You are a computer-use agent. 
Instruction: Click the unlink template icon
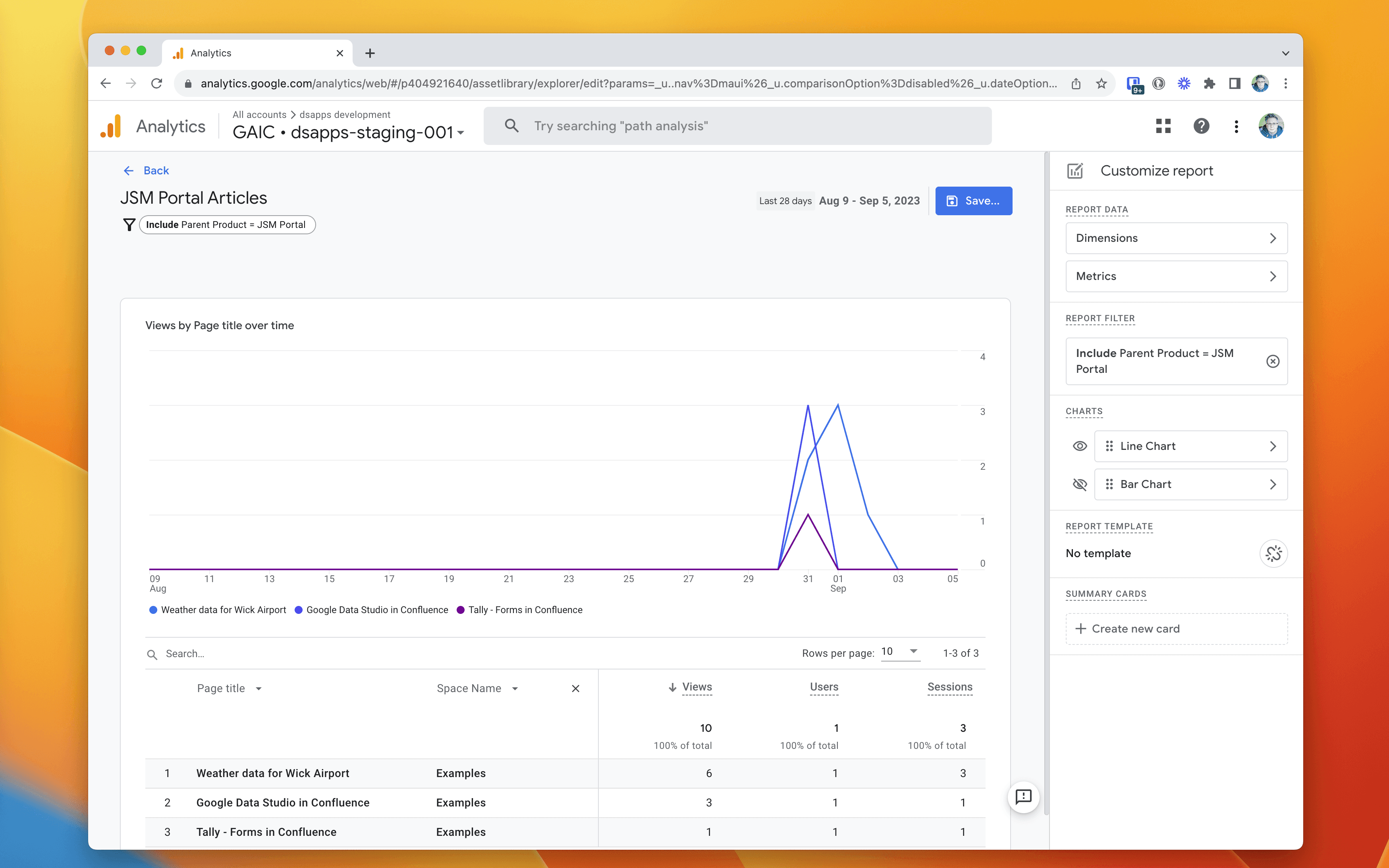(x=1273, y=554)
